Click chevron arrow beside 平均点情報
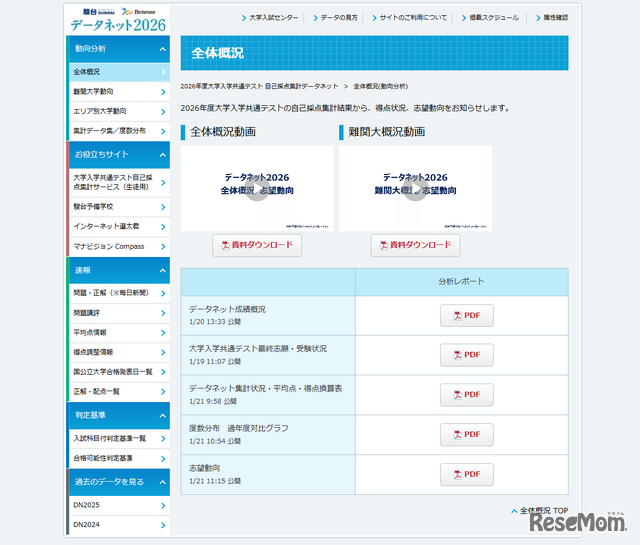This screenshot has height=545, width=640. pyautogui.click(x=163, y=333)
